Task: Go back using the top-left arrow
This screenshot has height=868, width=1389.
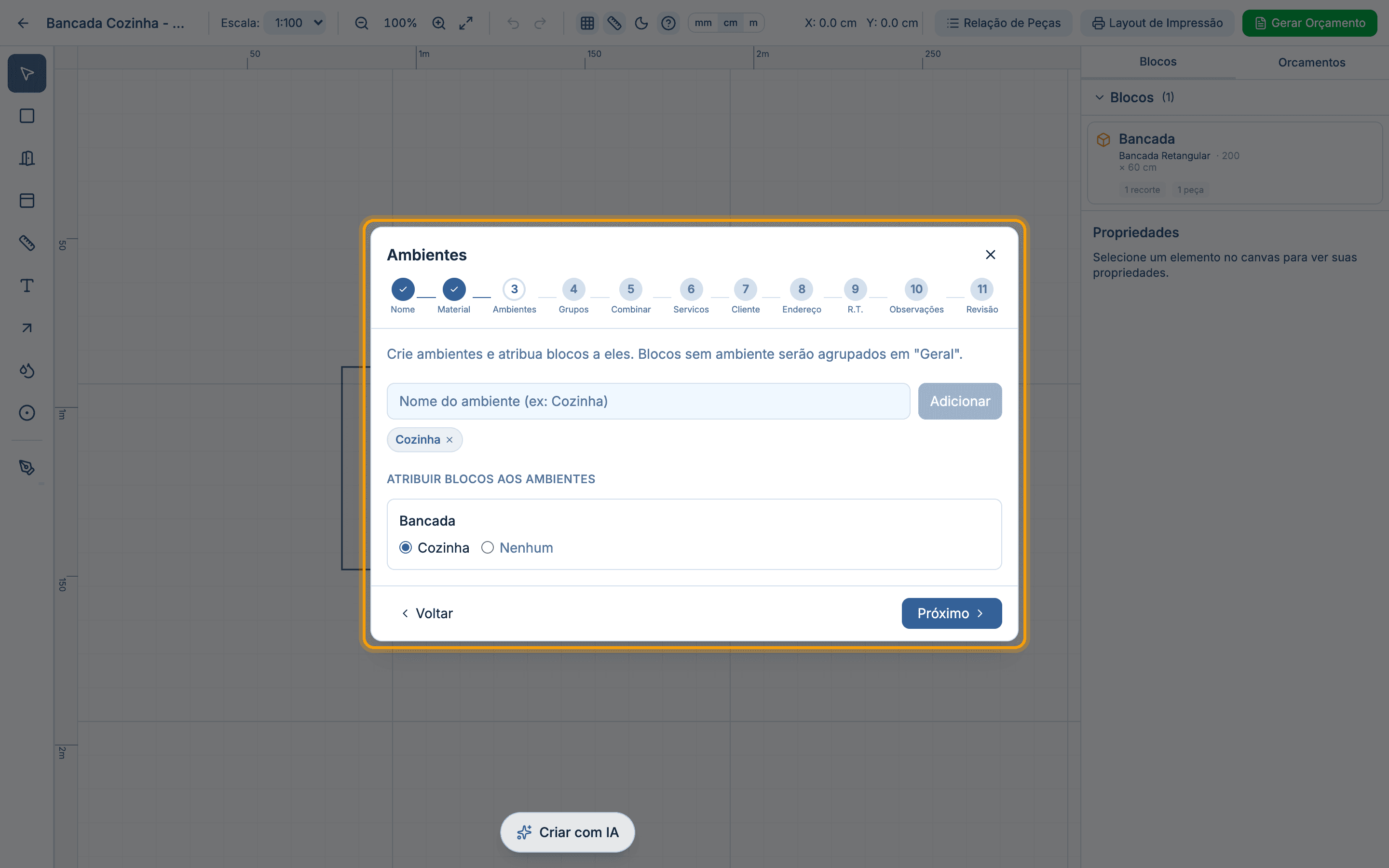Action: [x=23, y=23]
